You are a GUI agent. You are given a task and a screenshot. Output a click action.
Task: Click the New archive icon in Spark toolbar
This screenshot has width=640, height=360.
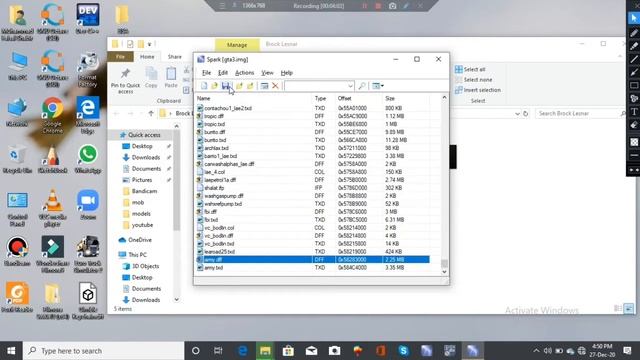click(x=204, y=86)
